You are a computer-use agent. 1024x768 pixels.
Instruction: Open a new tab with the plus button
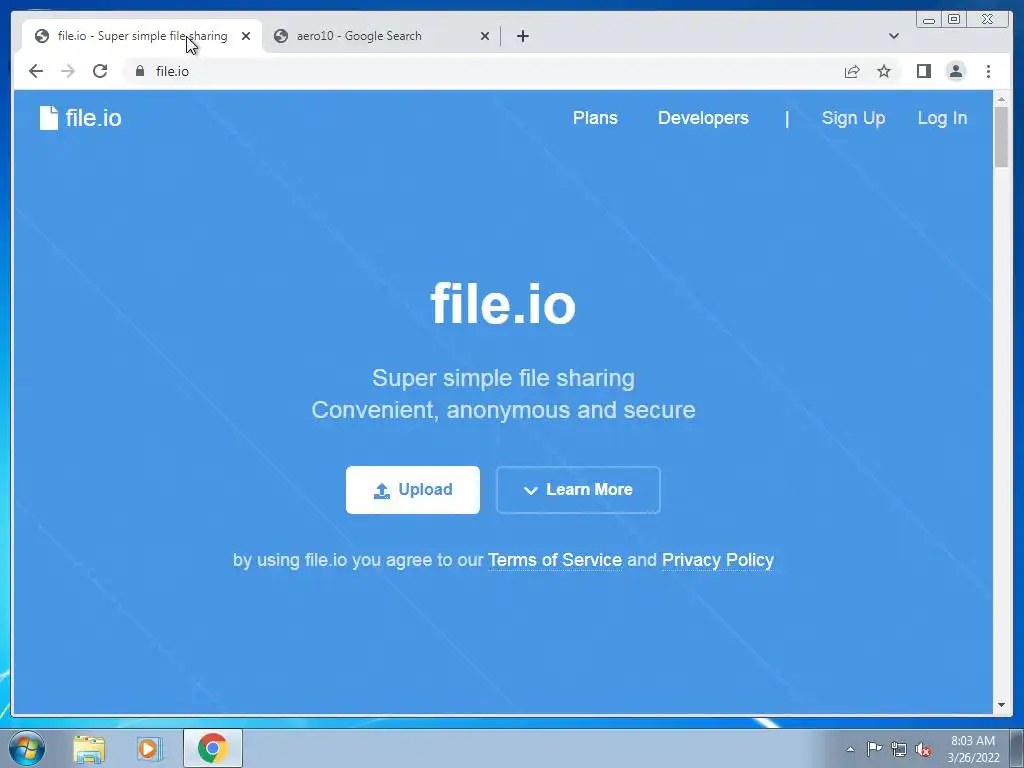[522, 36]
